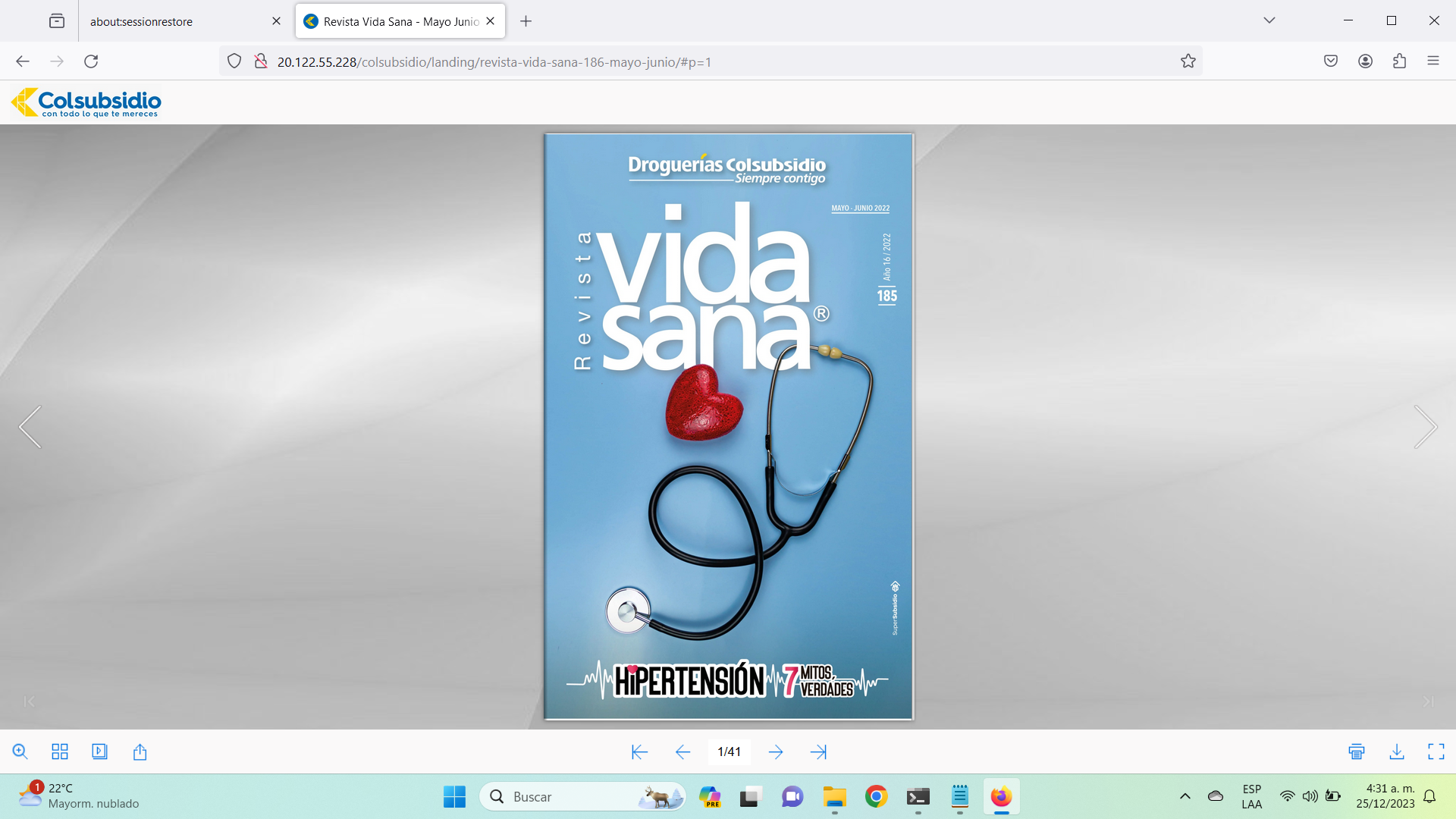The height and width of the screenshot is (819, 1456).
Task: Bookmark this page with star icon
Action: (x=1188, y=61)
